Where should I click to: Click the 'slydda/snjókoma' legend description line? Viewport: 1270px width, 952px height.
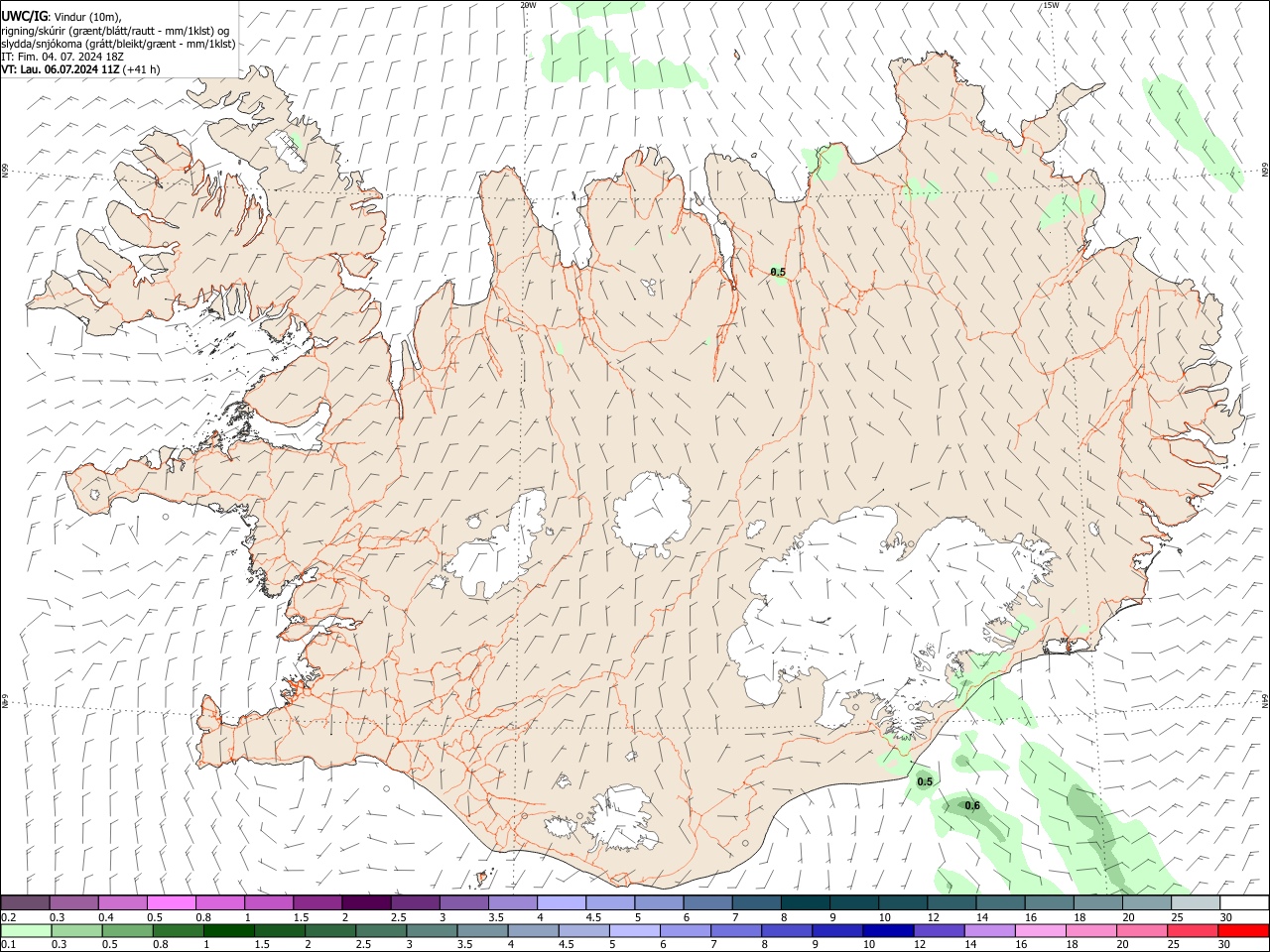click(118, 44)
